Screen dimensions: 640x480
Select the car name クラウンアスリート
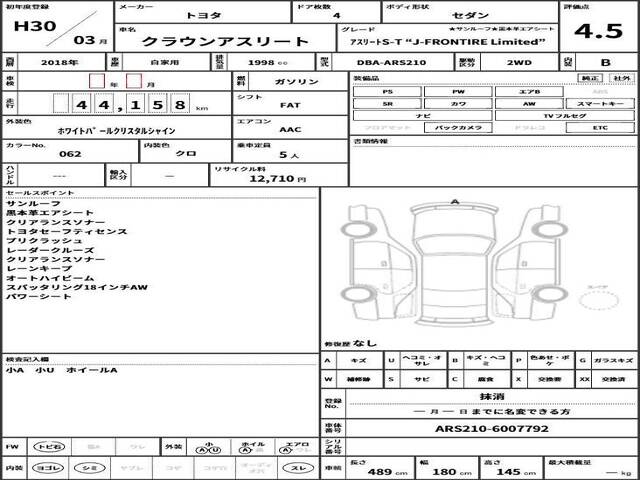tap(225, 41)
